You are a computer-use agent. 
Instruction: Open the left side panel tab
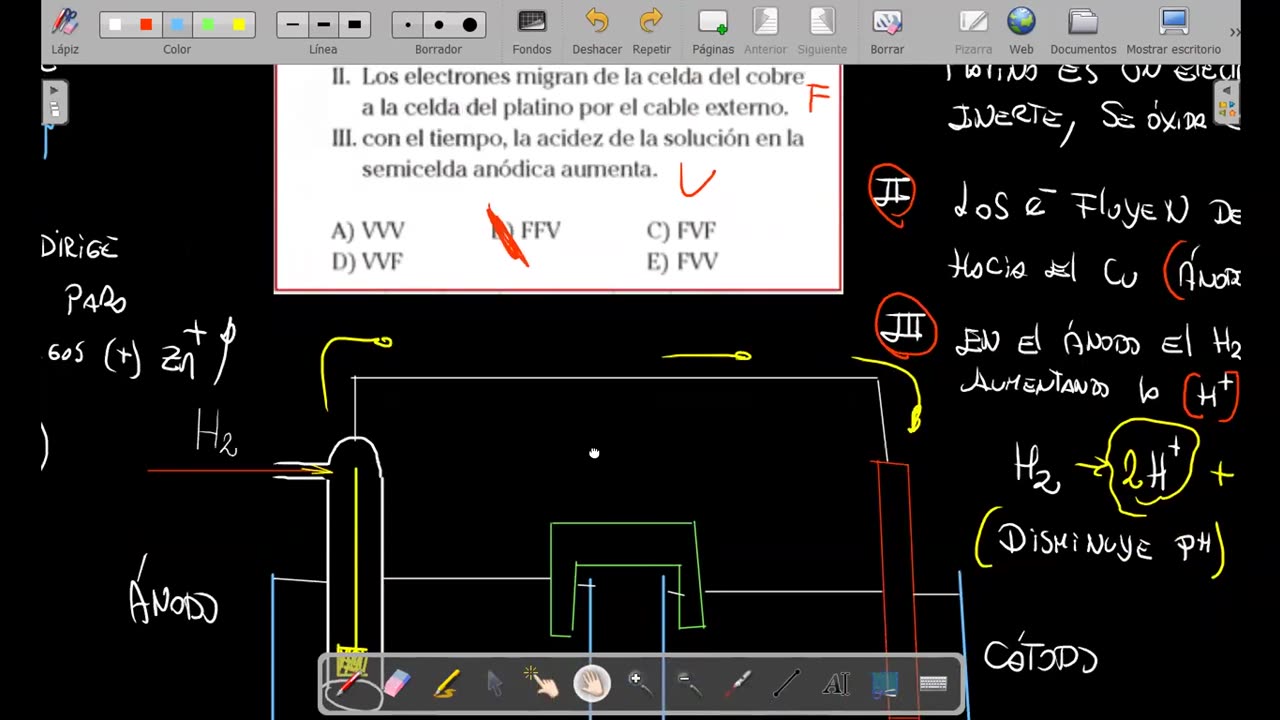[54, 102]
